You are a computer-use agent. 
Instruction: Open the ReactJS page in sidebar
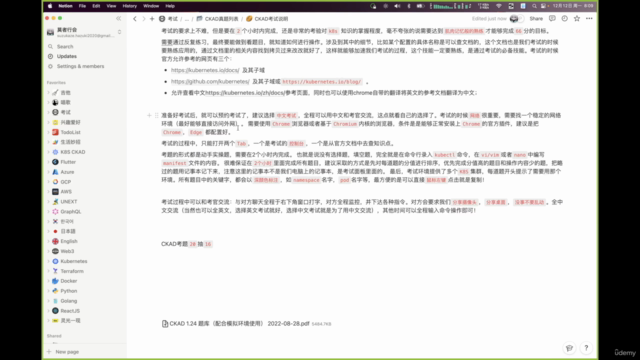(x=70, y=311)
